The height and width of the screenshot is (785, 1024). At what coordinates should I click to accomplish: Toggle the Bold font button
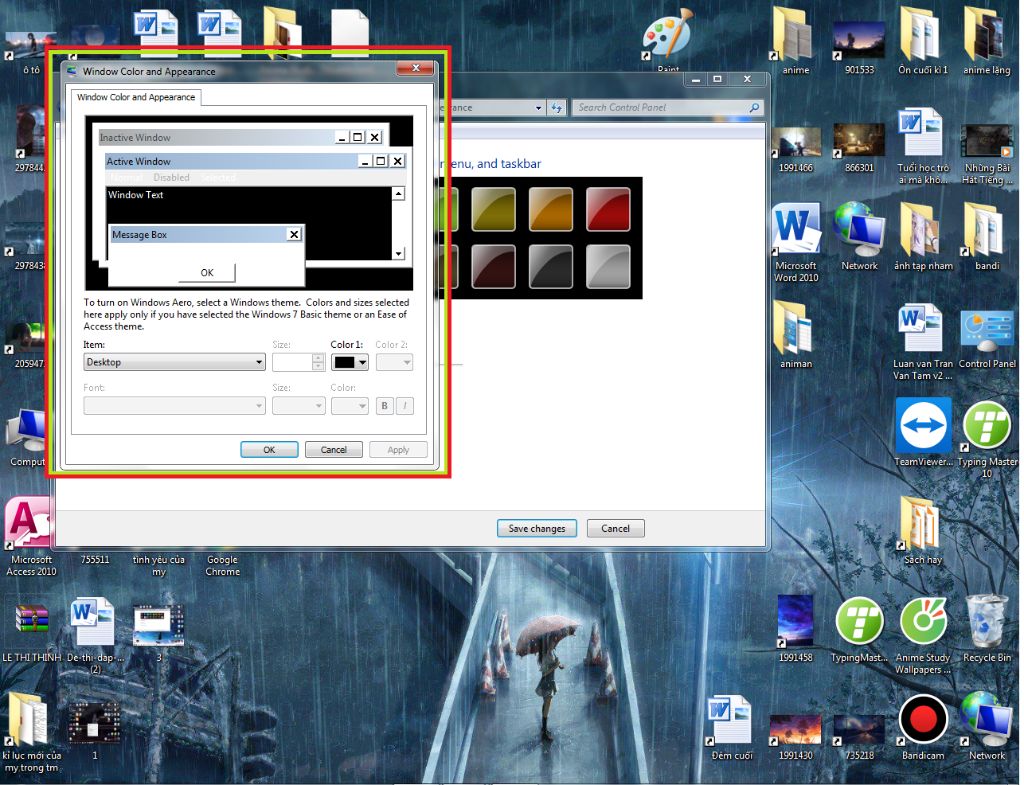[x=385, y=406]
